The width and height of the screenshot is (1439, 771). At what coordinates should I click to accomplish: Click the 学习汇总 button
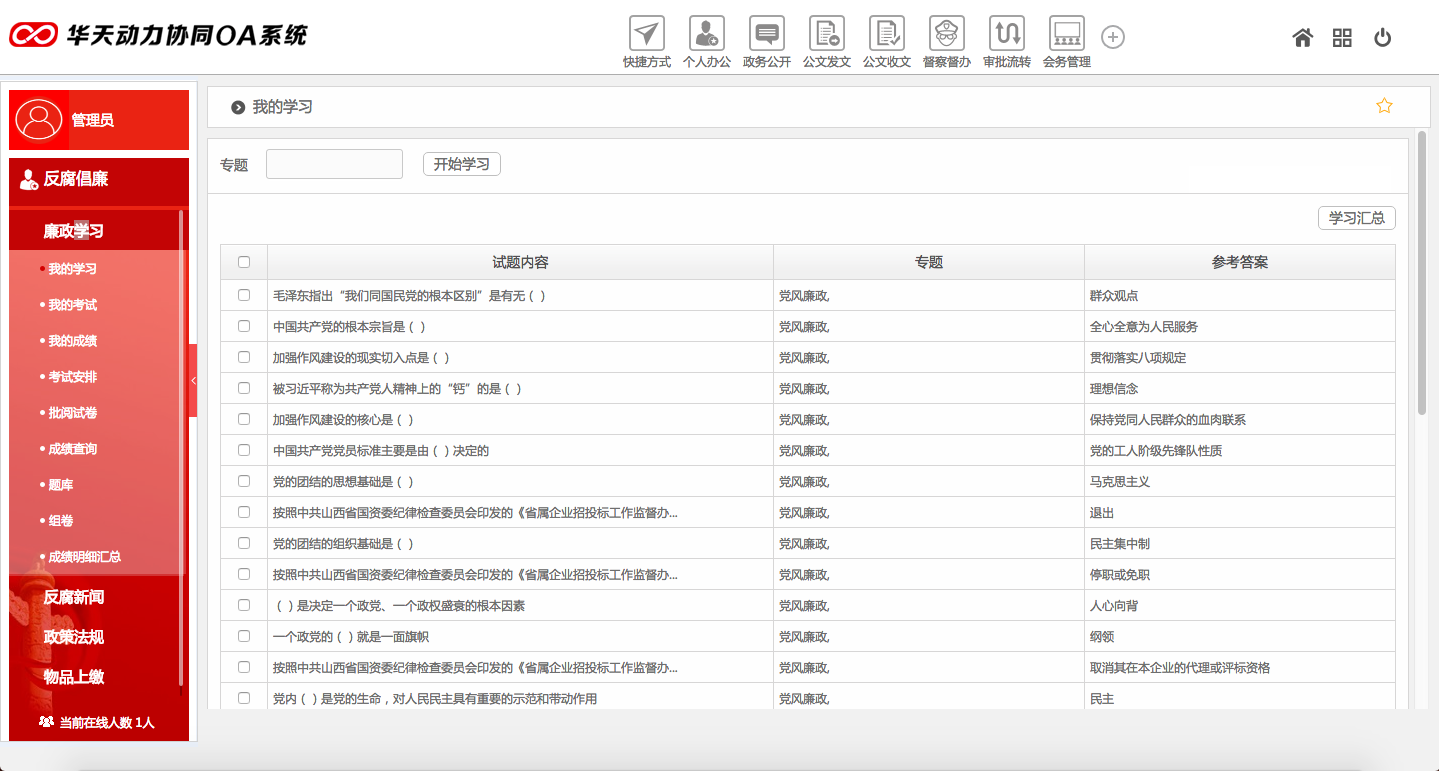coord(1356,217)
